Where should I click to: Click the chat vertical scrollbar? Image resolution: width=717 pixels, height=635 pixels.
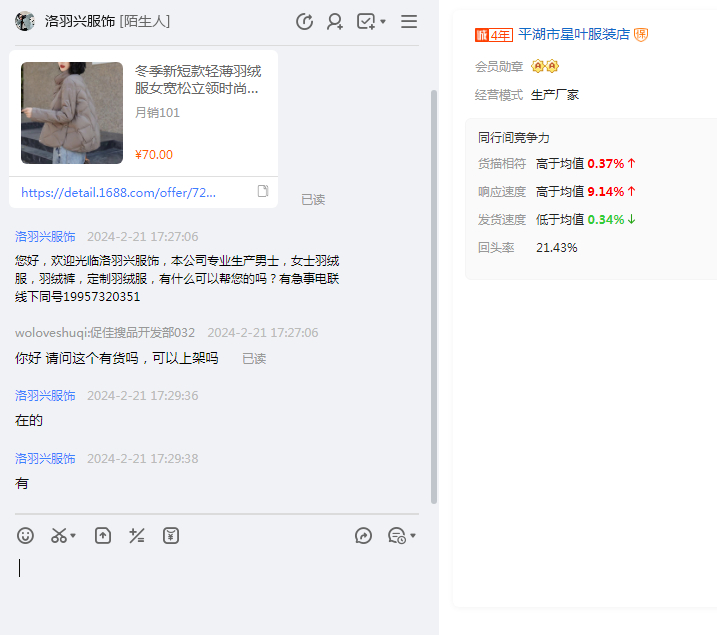[x=434, y=297]
